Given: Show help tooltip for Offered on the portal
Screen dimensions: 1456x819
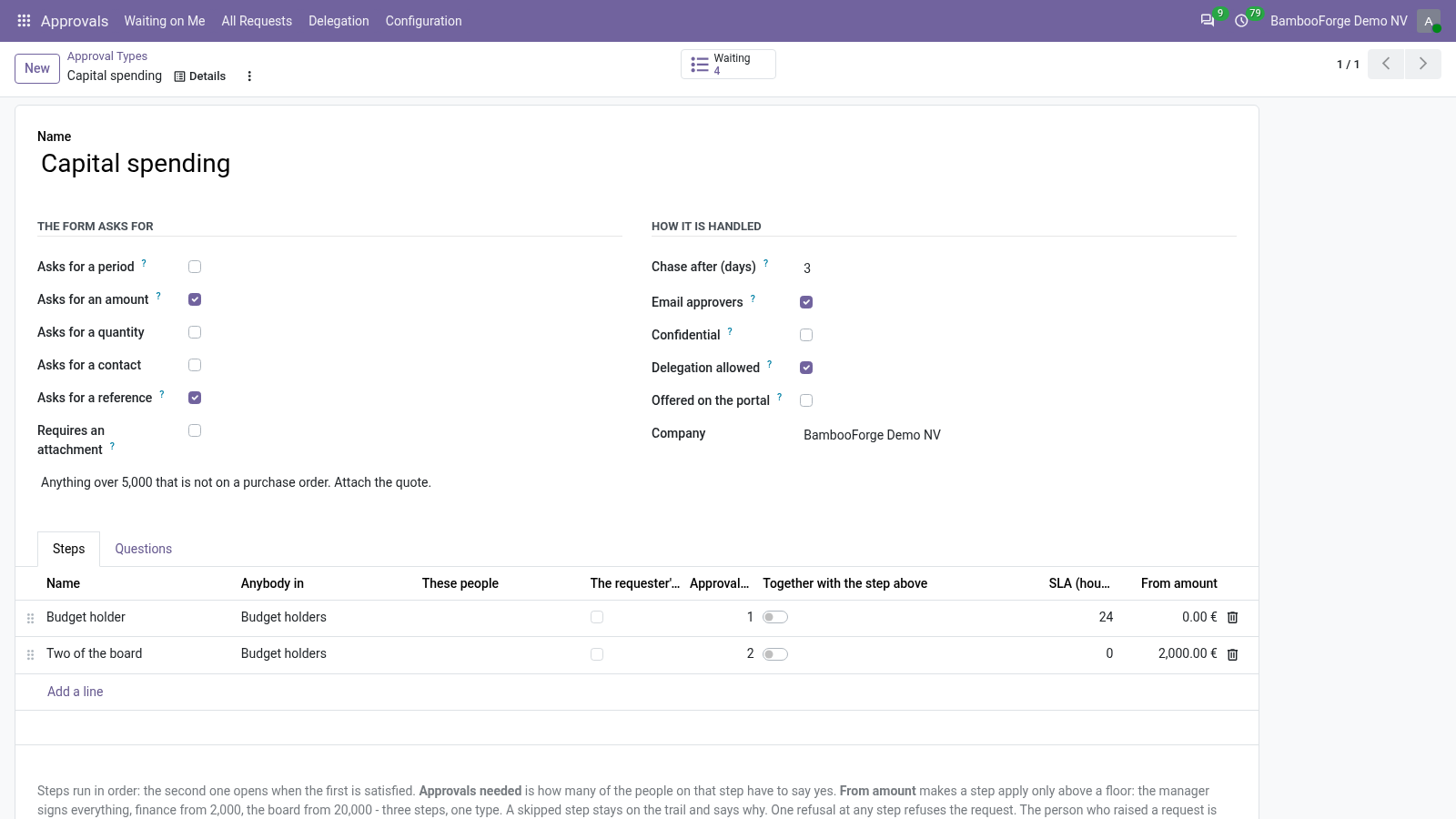Looking at the screenshot, I should (x=779, y=397).
